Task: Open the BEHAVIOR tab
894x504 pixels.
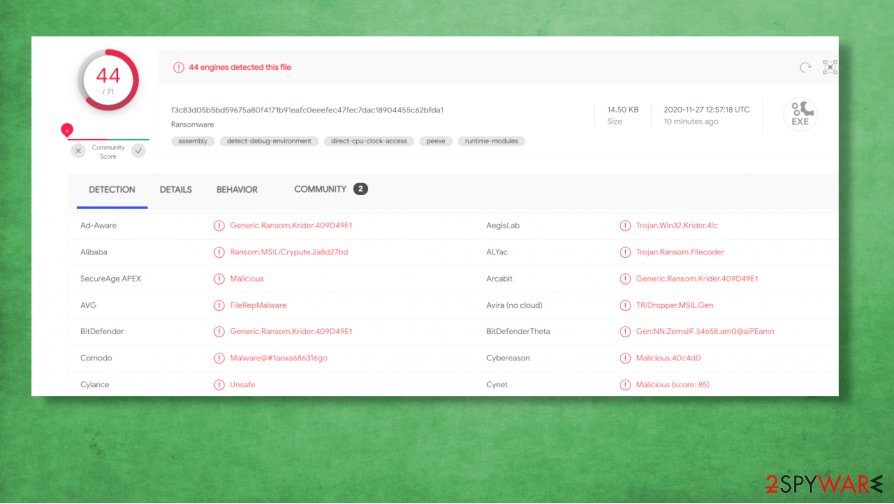Action: 237,190
